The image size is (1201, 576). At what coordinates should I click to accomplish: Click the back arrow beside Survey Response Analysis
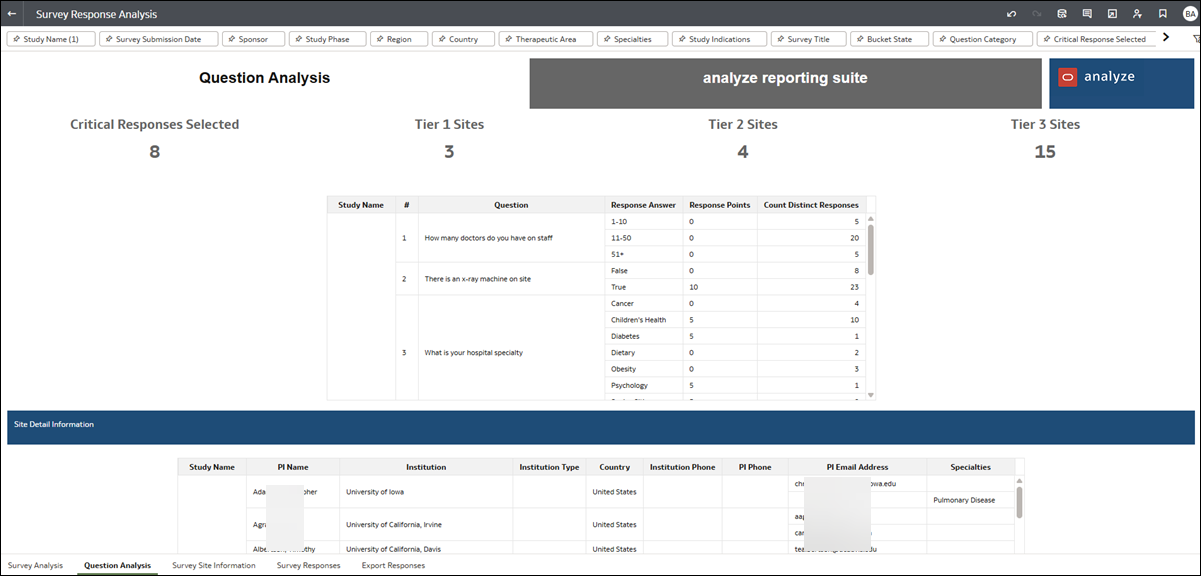click(13, 14)
